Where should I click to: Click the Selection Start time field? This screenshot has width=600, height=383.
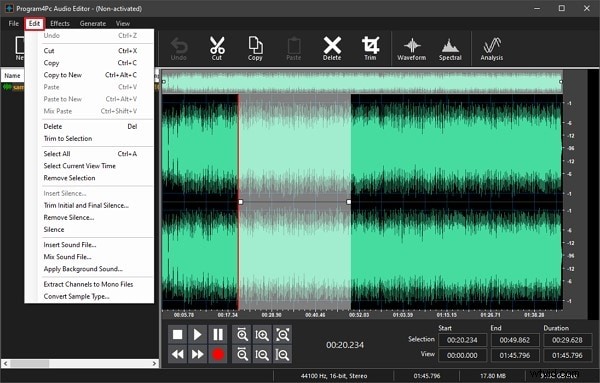coord(462,340)
